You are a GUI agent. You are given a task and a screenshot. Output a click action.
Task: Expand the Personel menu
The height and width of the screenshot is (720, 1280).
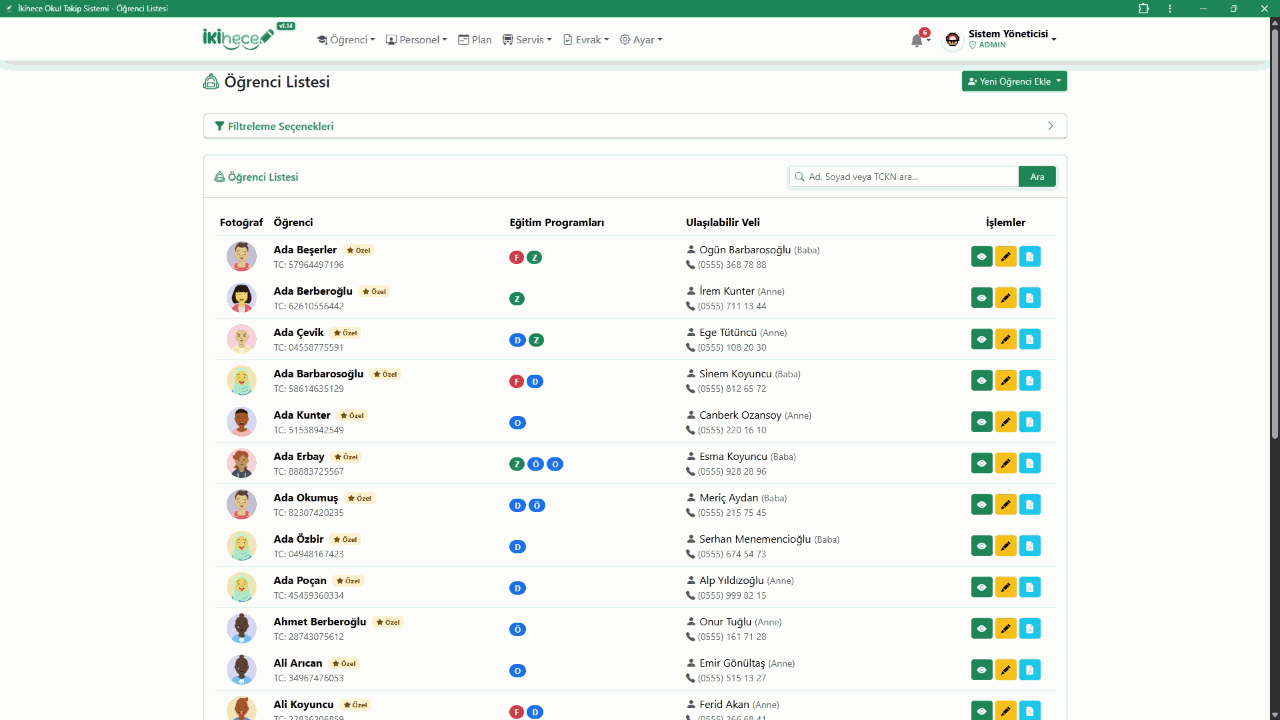(x=416, y=40)
